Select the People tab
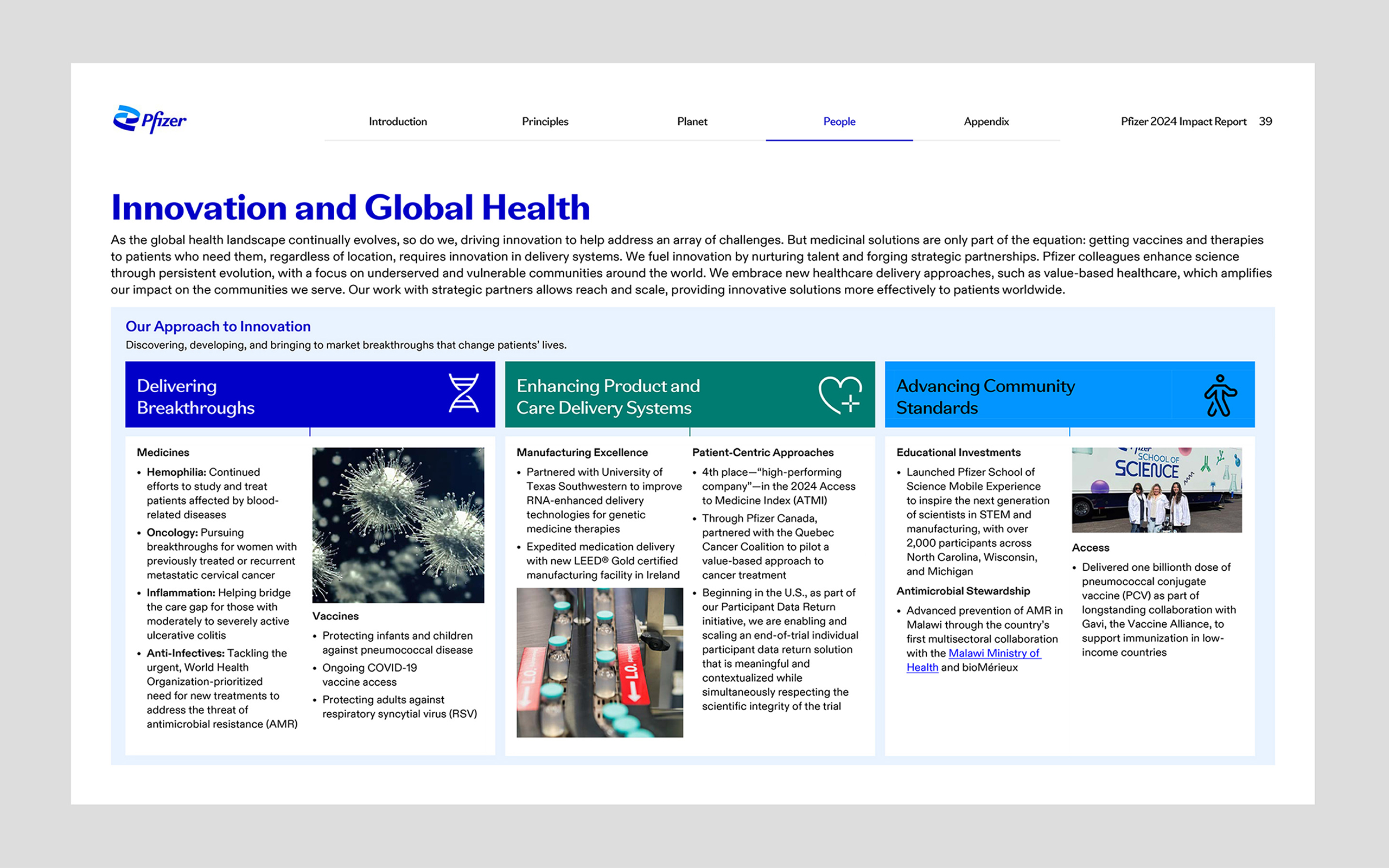Screen dimensions: 1389x868 click(839, 122)
